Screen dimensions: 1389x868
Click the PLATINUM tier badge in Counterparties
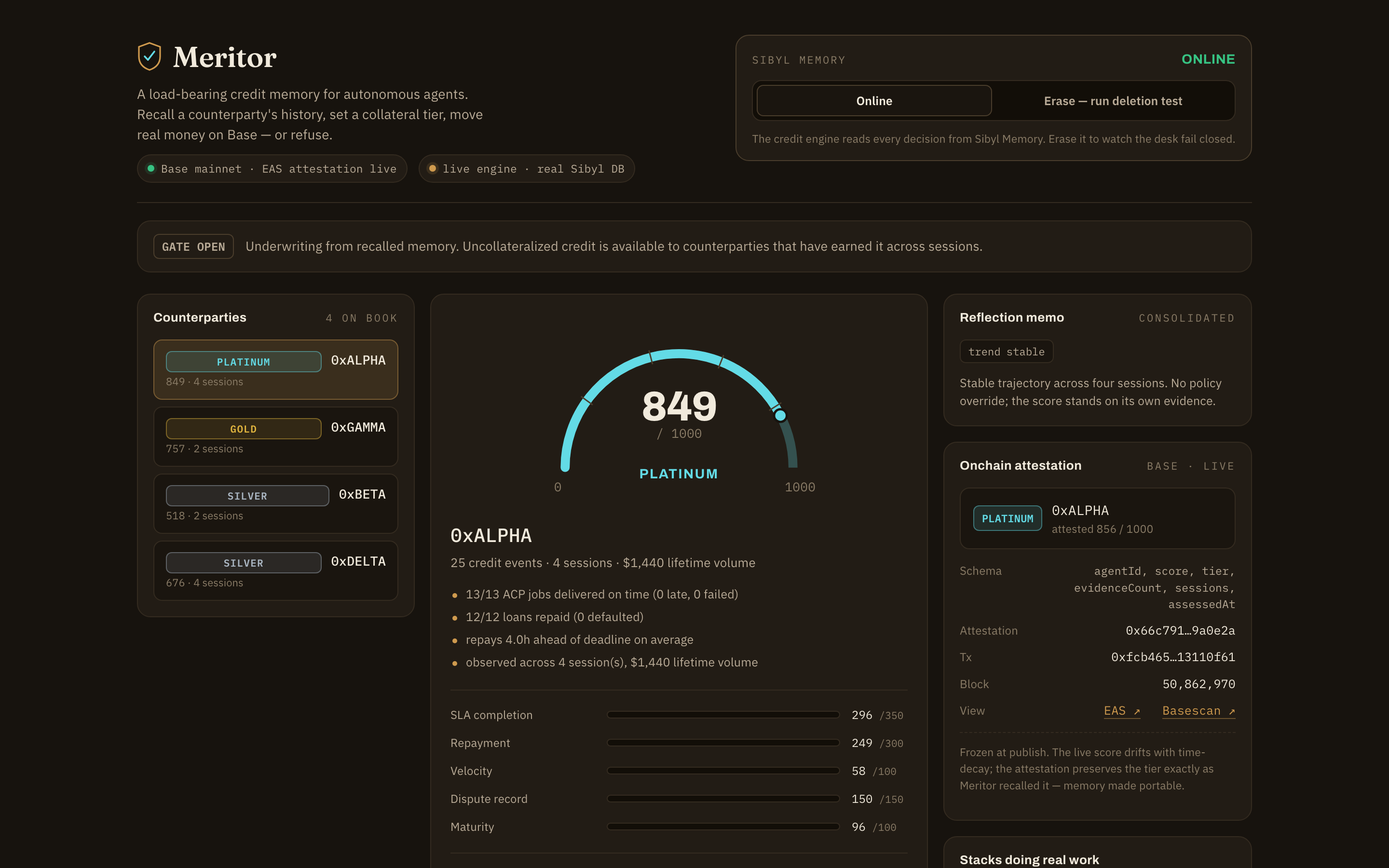coord(244,362)
